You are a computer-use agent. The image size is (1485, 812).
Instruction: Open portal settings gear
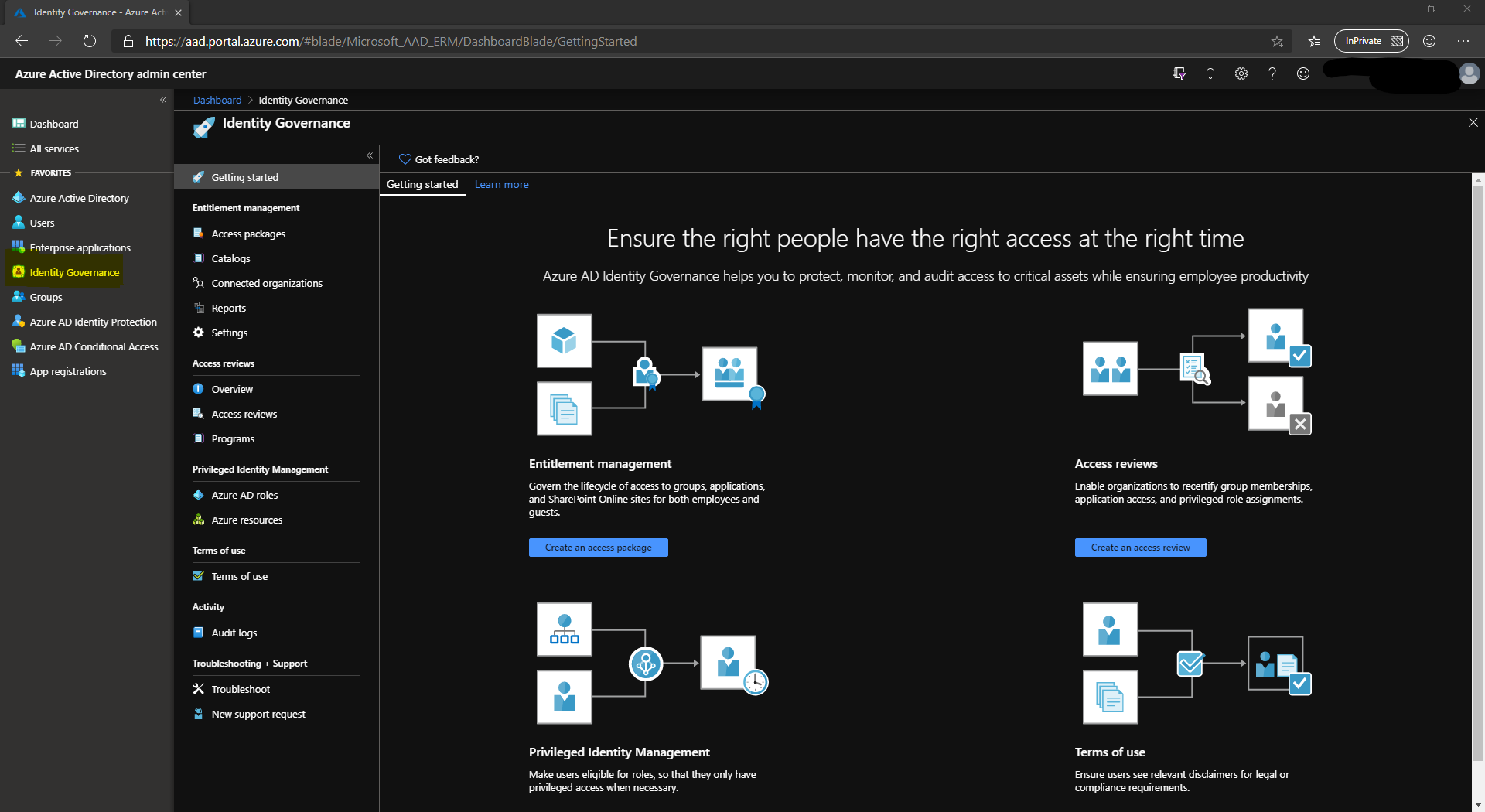[1241, 73]
